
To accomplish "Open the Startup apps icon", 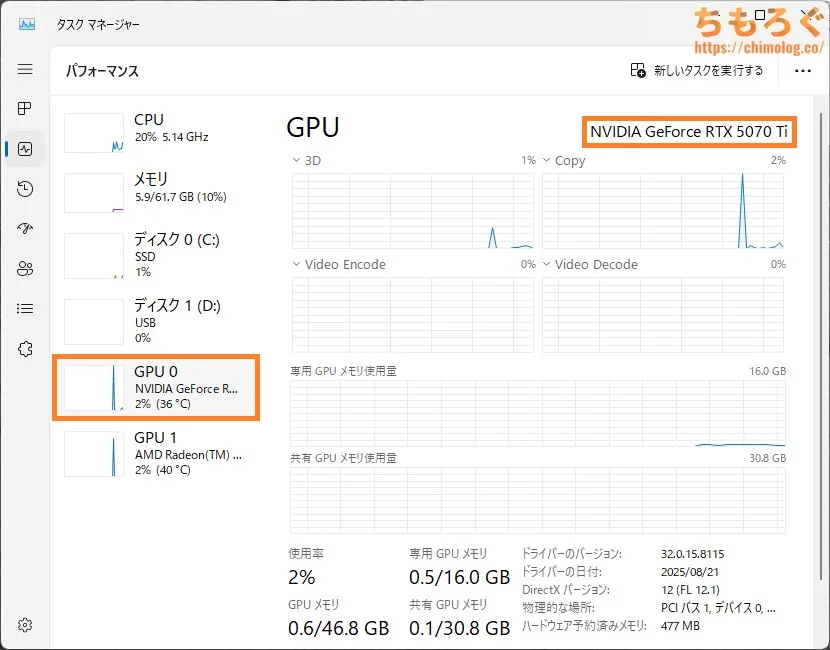I will 25,228.
